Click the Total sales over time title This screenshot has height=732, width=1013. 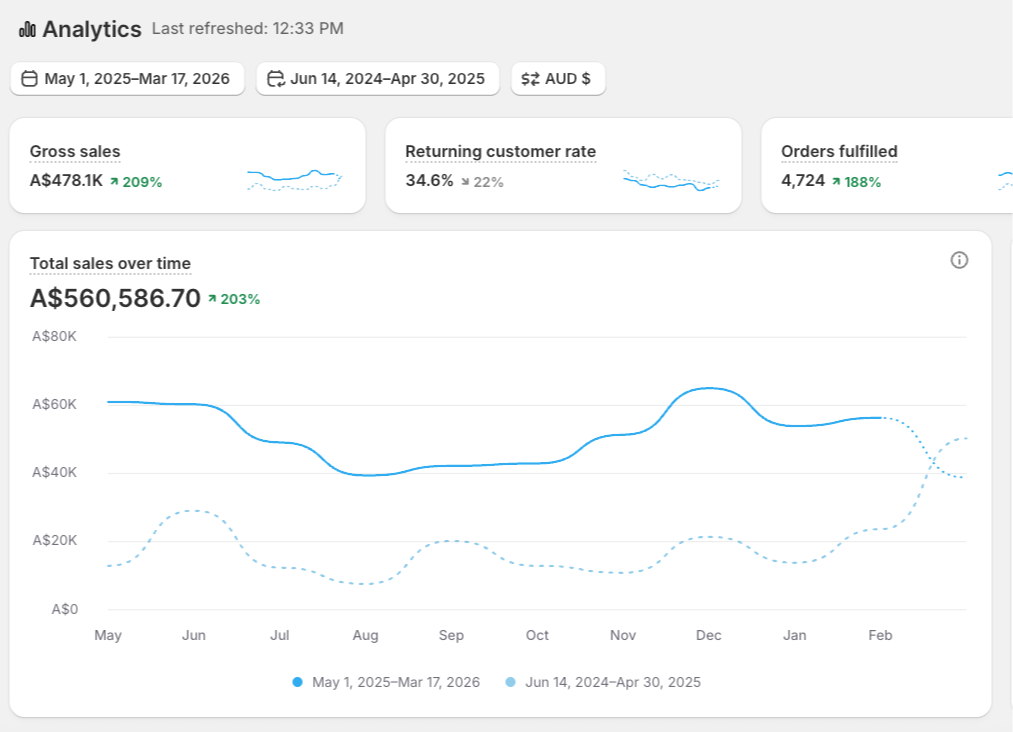(x=110, y=264)
